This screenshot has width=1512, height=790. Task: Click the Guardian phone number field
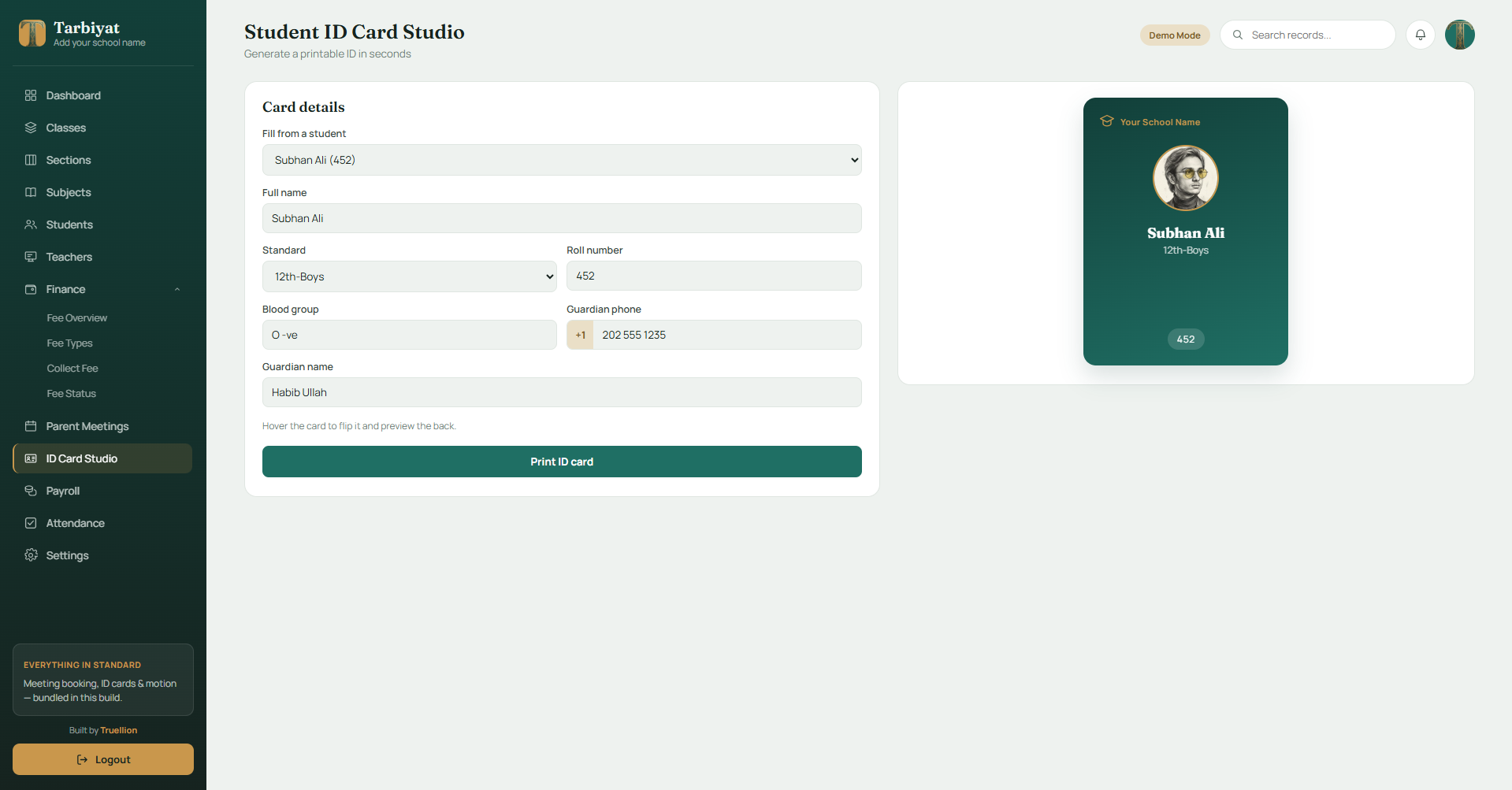[726, 335]
